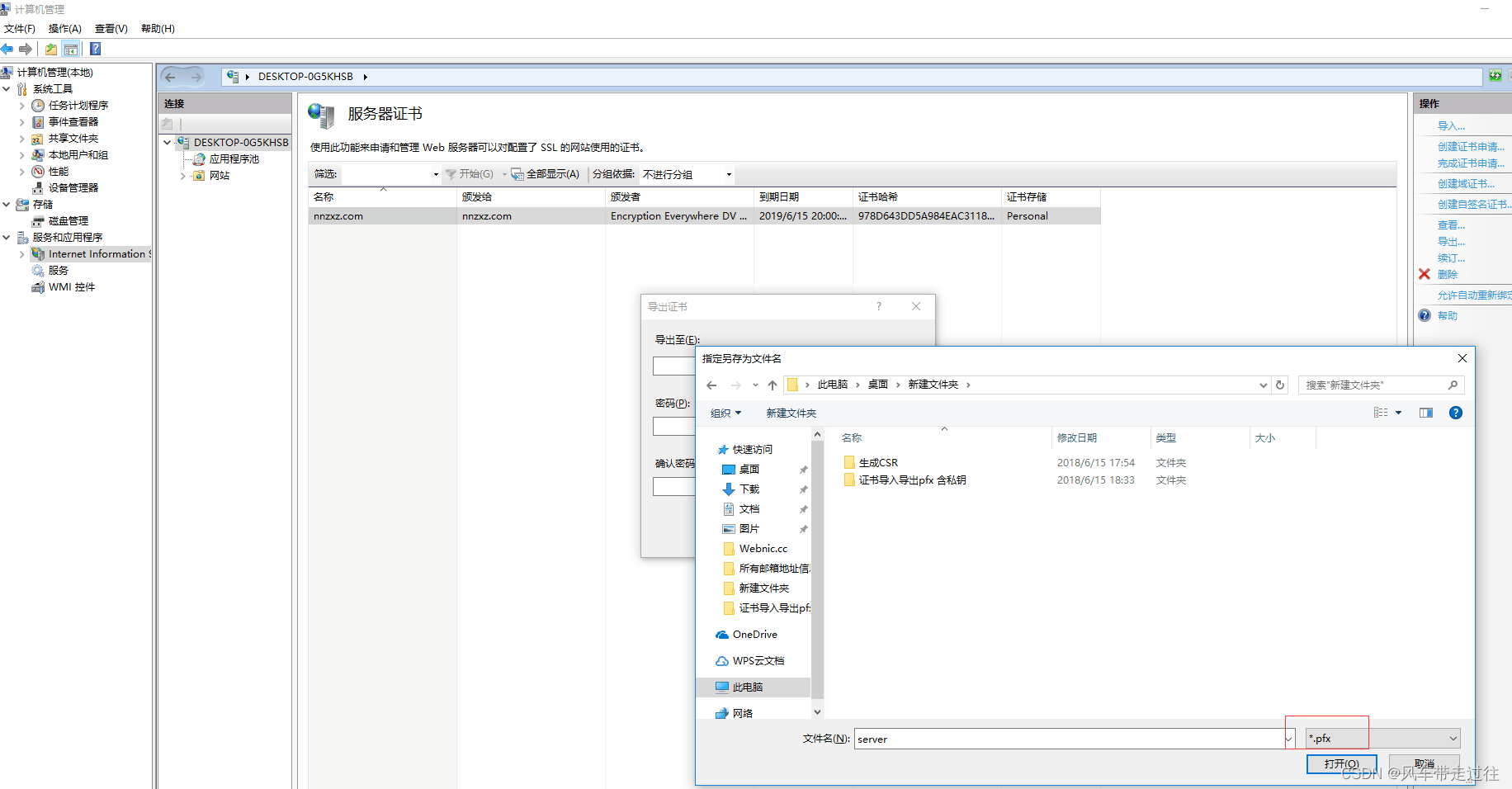Click the red delete X icon in the actions pane
1512x789 pixels.
[1425, 274]
